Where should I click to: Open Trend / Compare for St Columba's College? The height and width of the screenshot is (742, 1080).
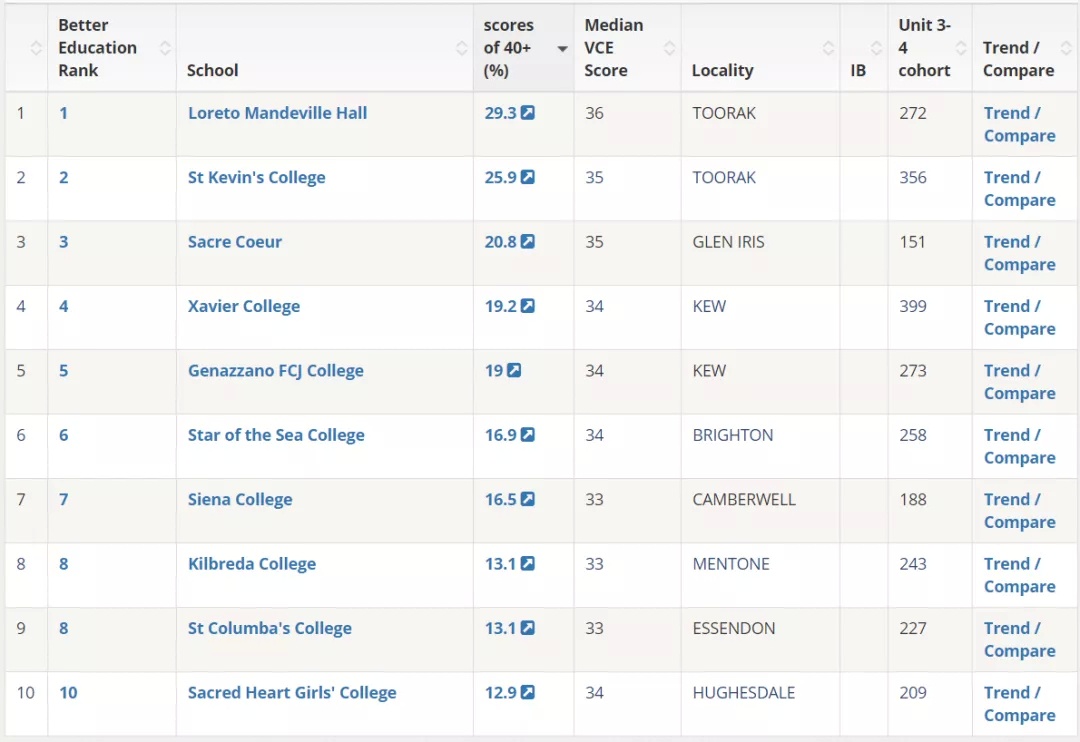click(x=1019, y=639)
